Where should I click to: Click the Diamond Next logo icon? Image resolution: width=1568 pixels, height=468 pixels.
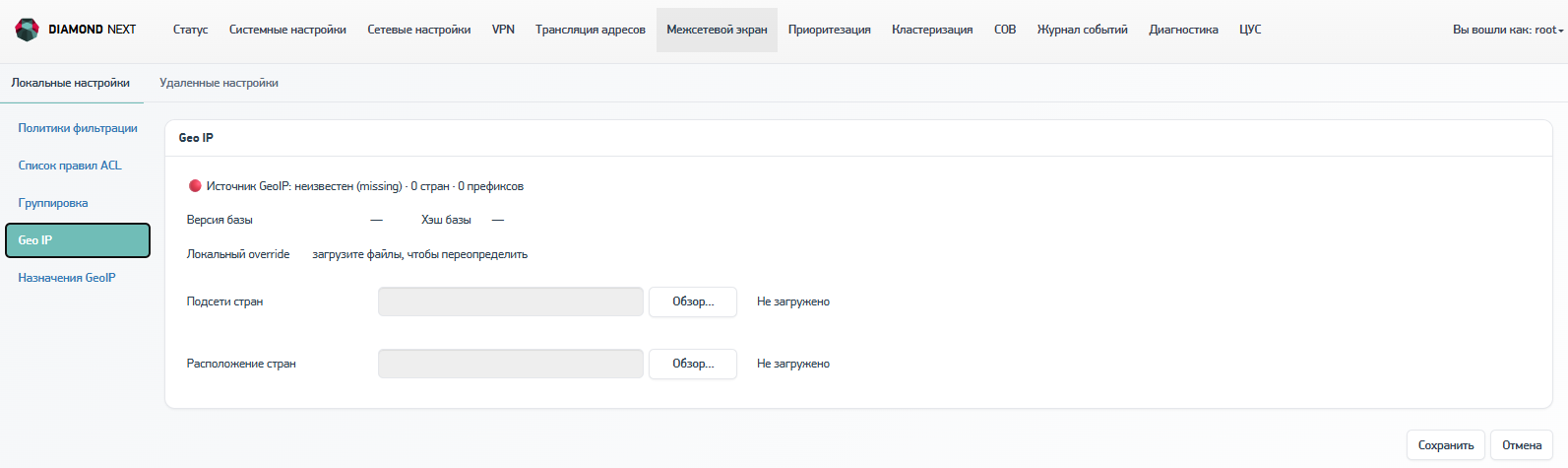pyautogui.click(x=28, y=30)
